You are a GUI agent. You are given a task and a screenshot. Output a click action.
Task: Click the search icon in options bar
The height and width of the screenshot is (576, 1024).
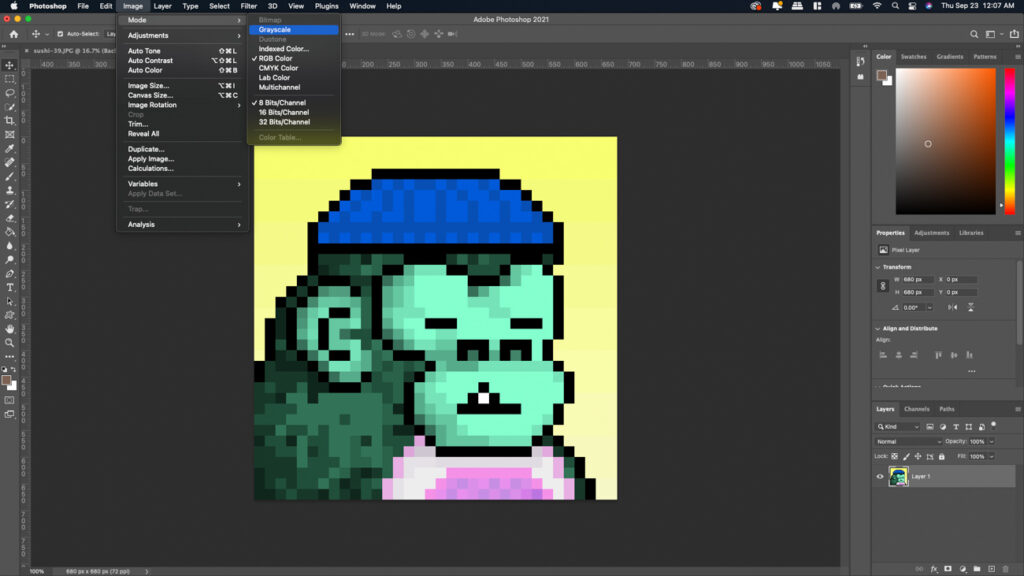[x=974, y=34]
